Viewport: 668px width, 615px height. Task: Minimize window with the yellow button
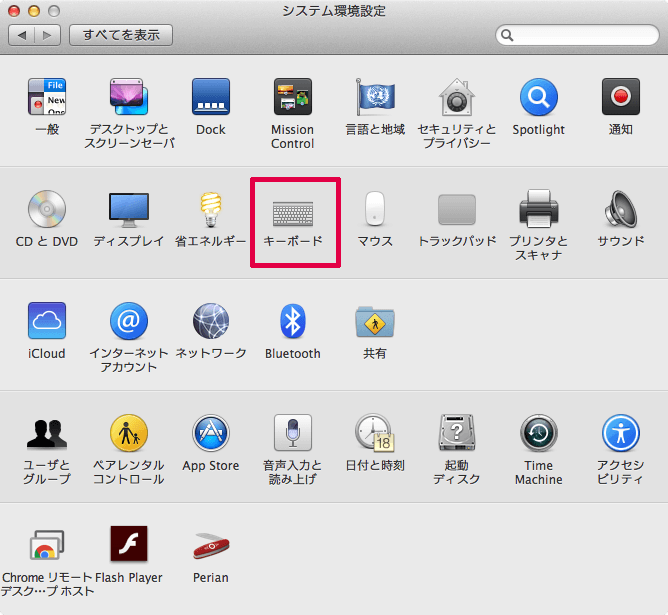pyautogui.click(x=34, y=11)
